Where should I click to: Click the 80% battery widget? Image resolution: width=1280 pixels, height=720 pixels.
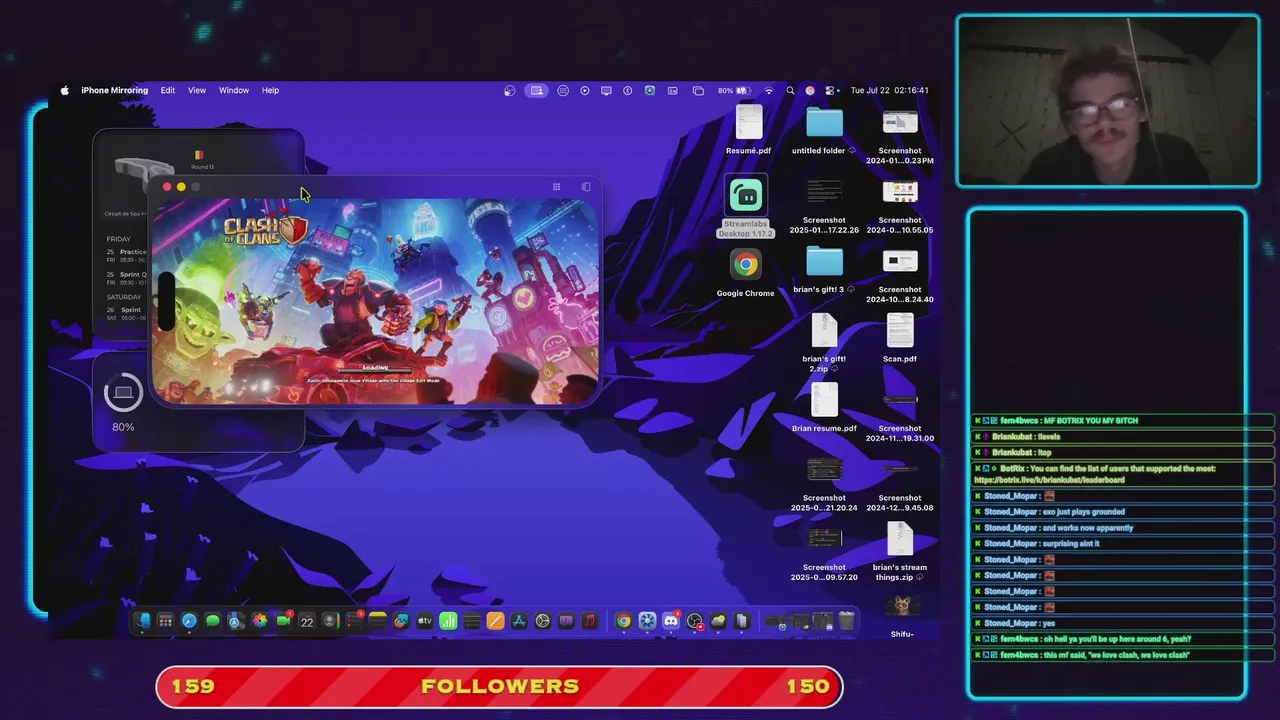(123, 404)
